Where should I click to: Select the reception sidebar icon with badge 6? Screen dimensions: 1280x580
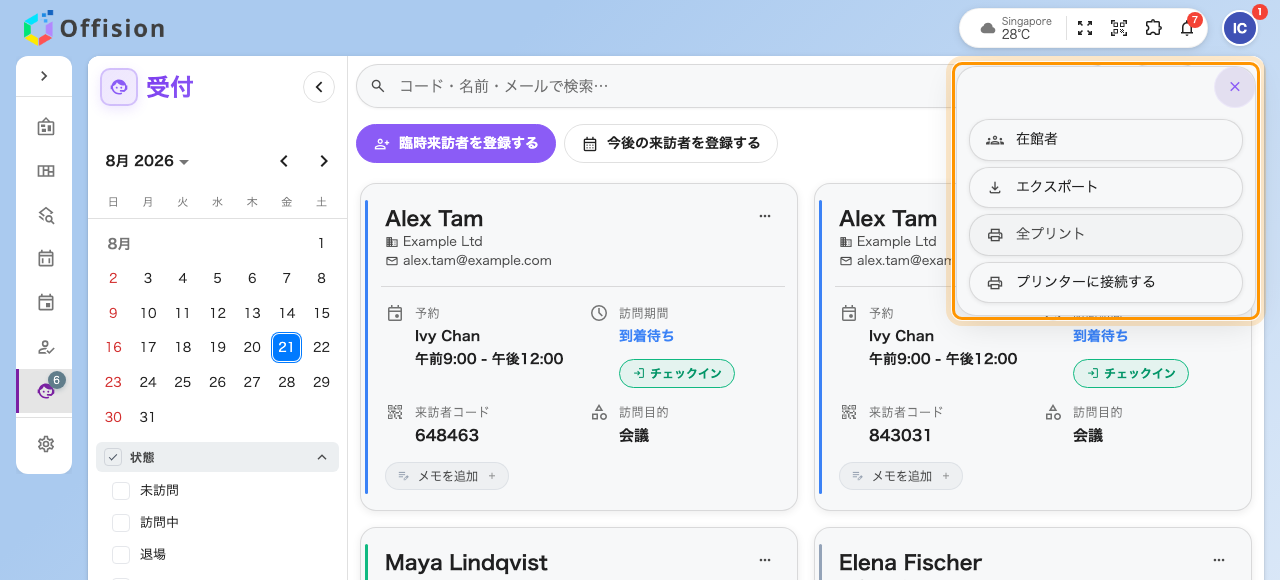(45, 391)
